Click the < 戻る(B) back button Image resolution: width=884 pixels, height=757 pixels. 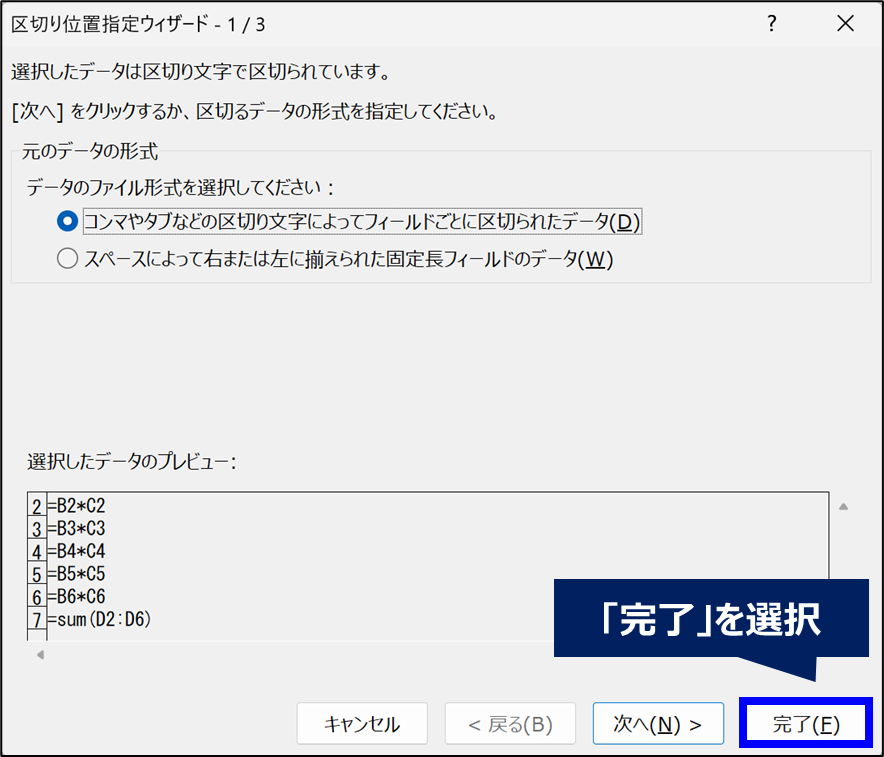(x=510, y=724)
